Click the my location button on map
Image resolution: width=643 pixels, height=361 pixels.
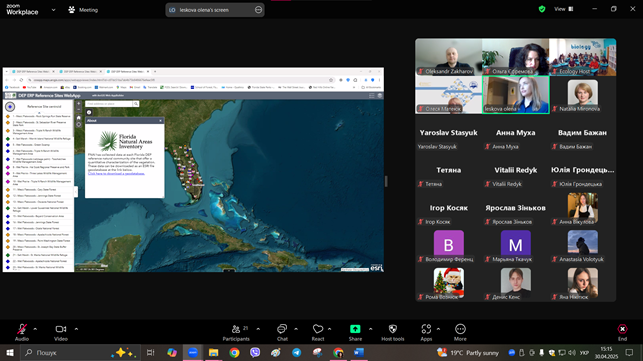(x=79, y=125)
